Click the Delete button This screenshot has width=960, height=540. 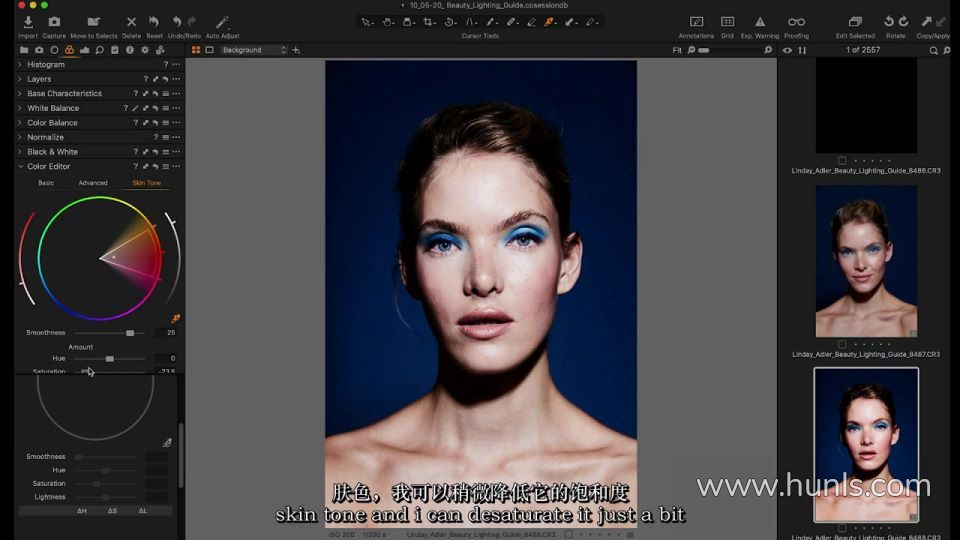coord(131,27)
